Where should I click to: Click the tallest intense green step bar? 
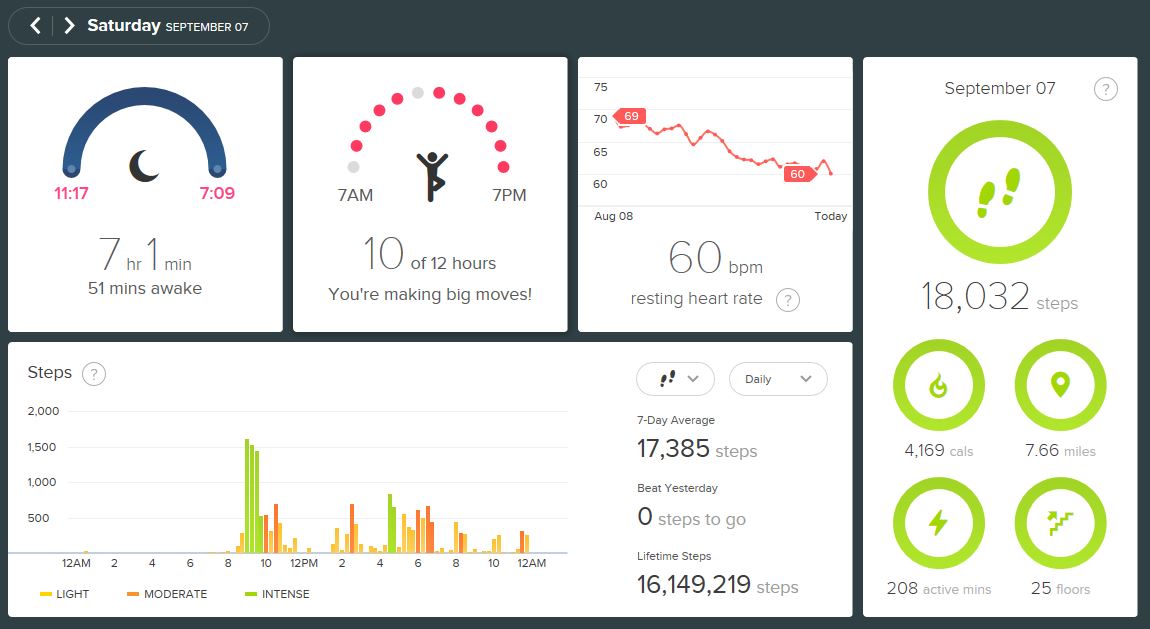(x=247, y=496)
